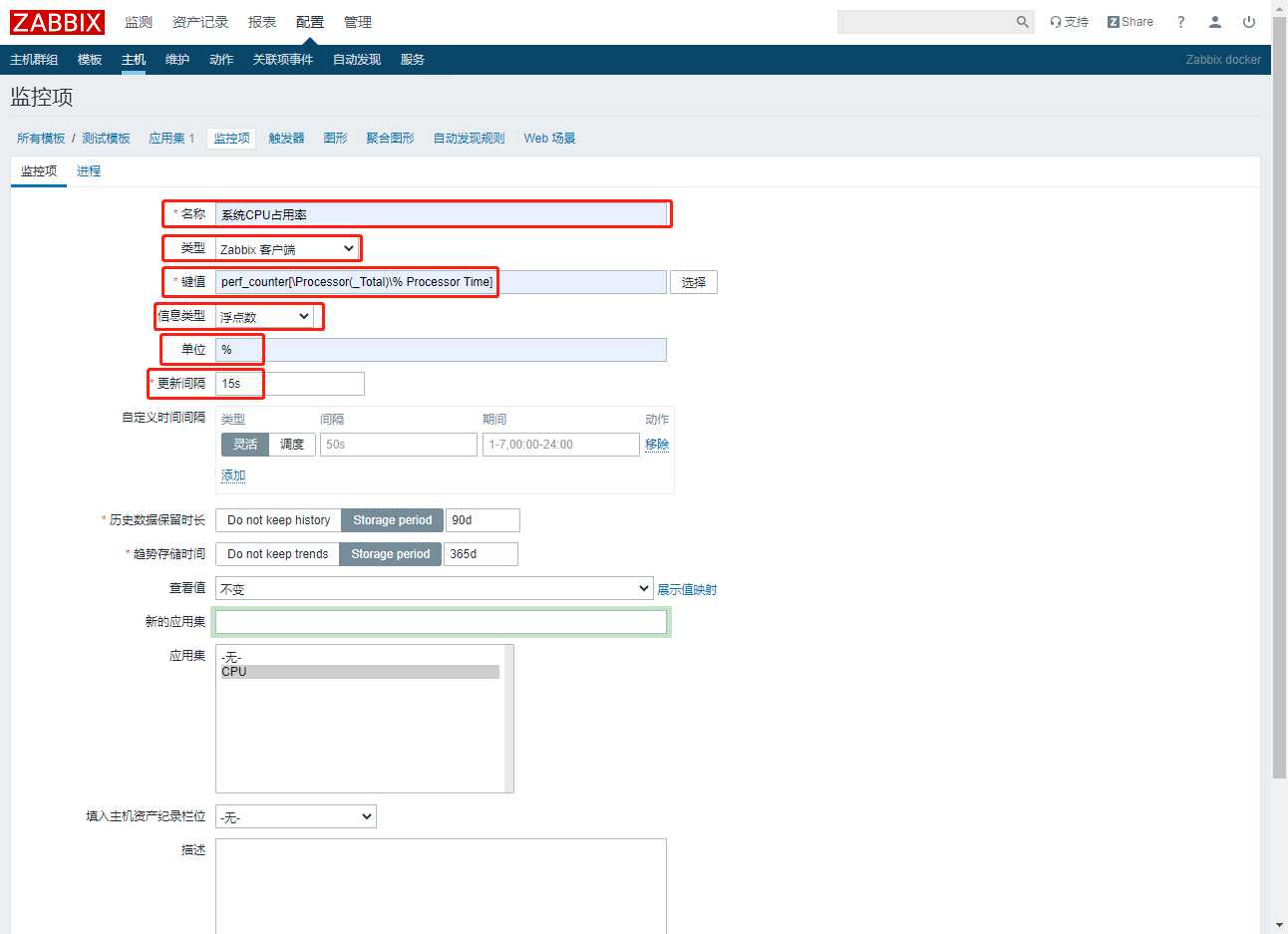Click the 测试模板 breadcrumb link

106,139
